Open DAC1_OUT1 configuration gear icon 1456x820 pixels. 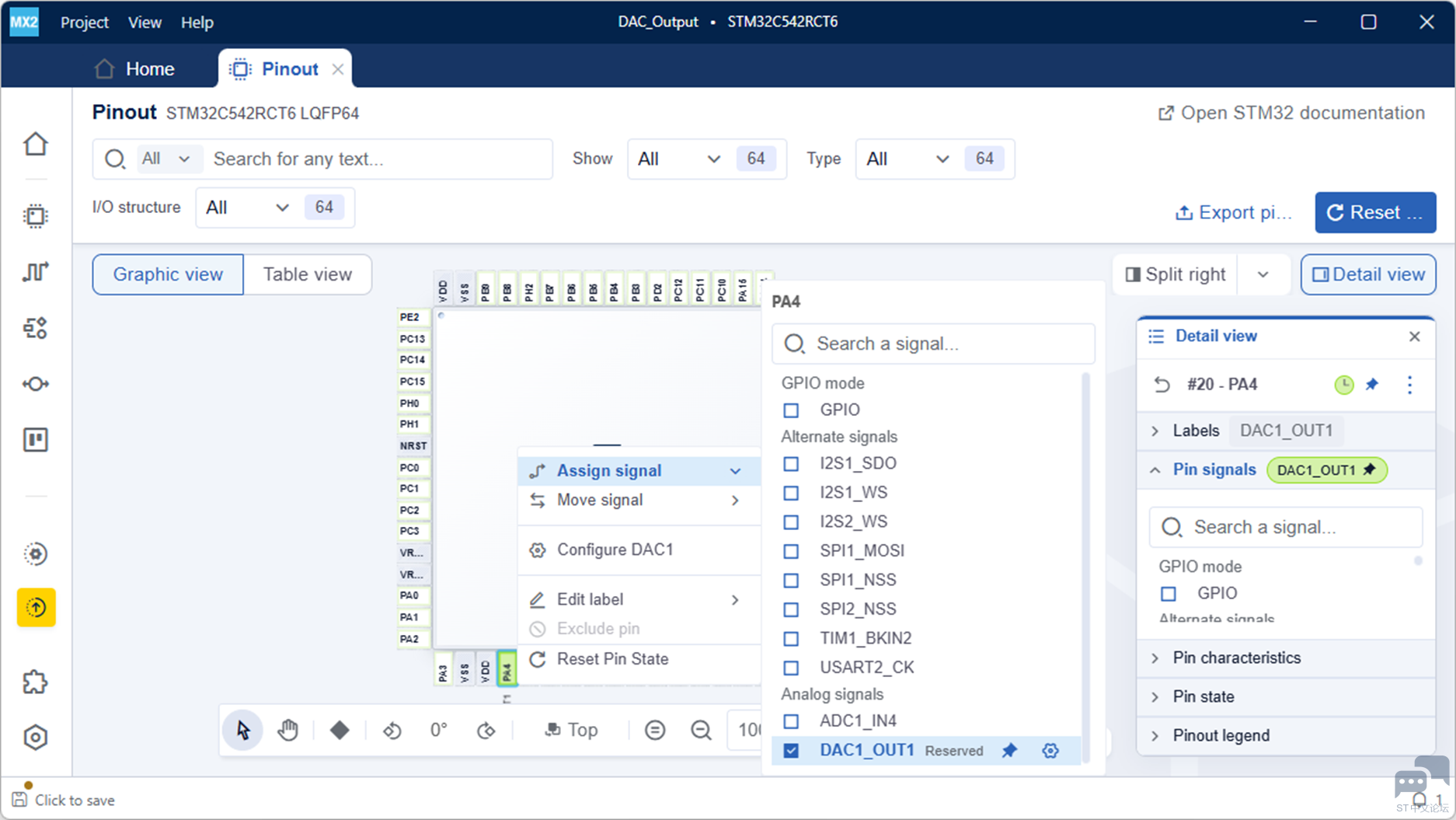click(x=1050, y=750)
